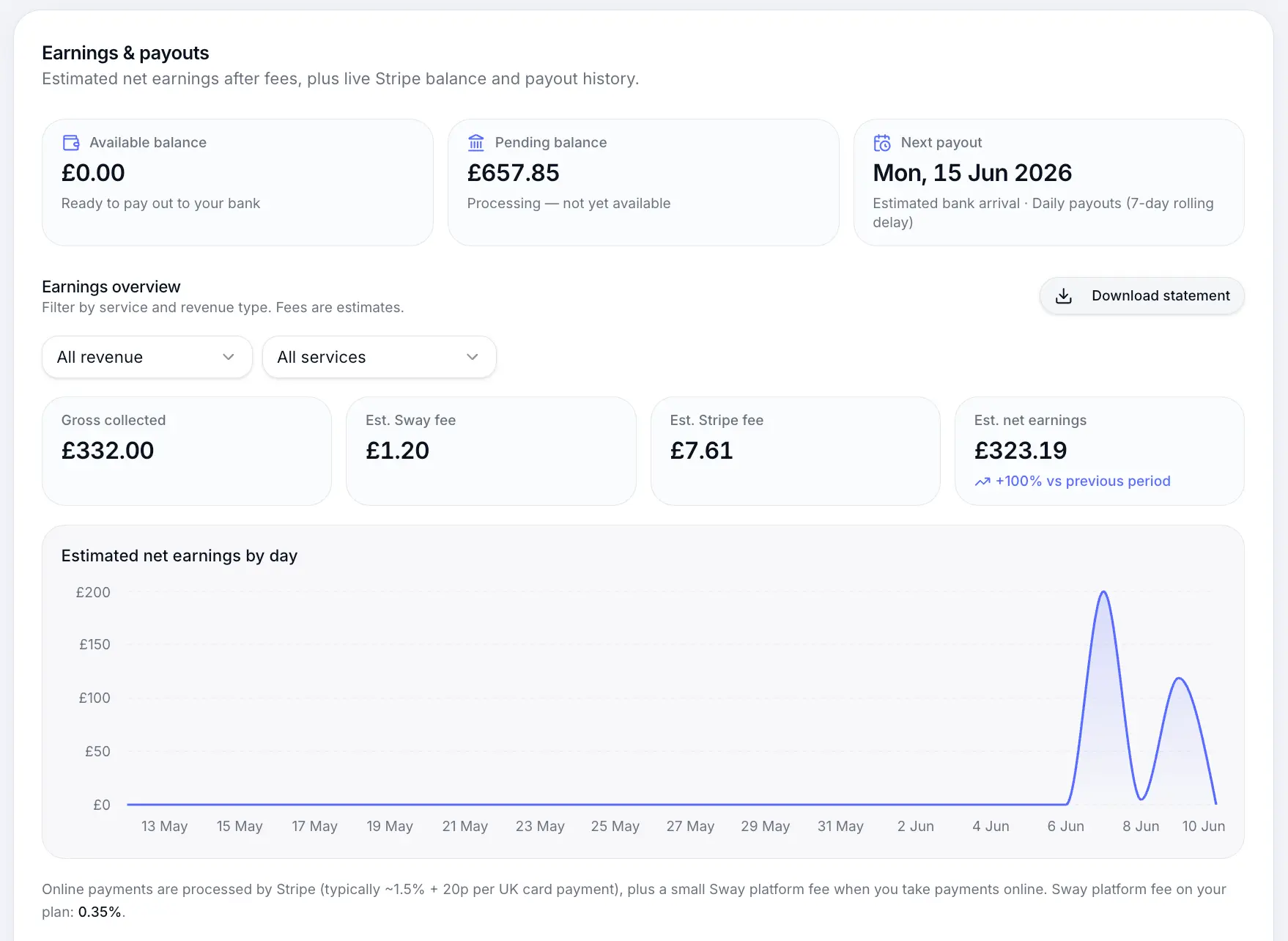1288x941 pixels.
Task: Open the All revenue dropdown
Action: (147, 357)
